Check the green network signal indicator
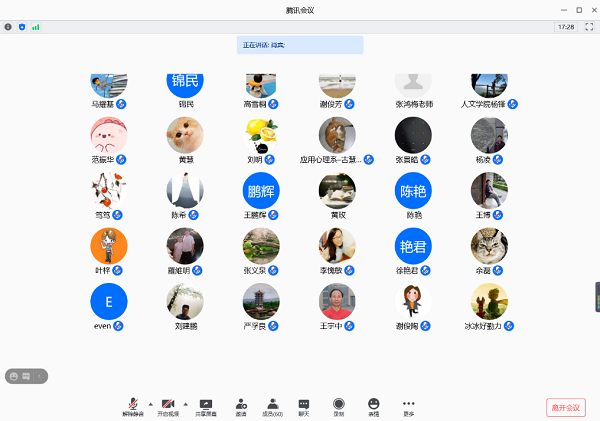The image size is (600, 421). point(36,27)
